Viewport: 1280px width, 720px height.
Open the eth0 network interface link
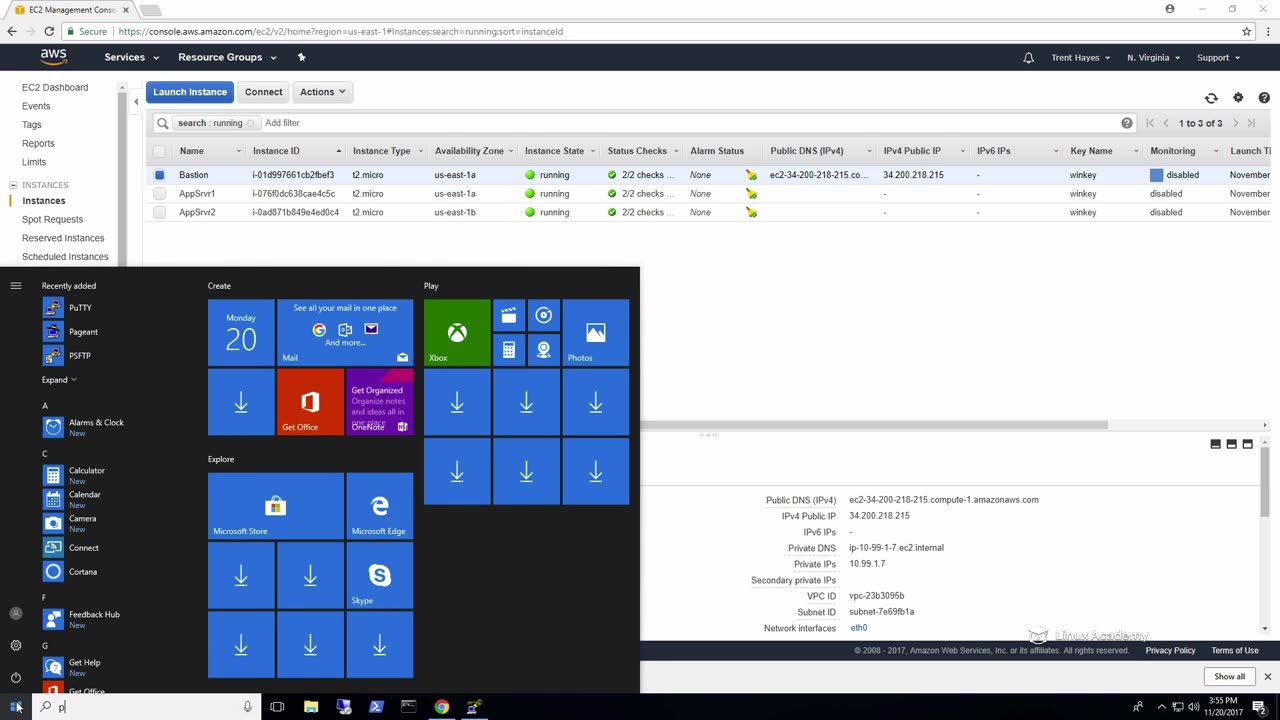(858, 628)
